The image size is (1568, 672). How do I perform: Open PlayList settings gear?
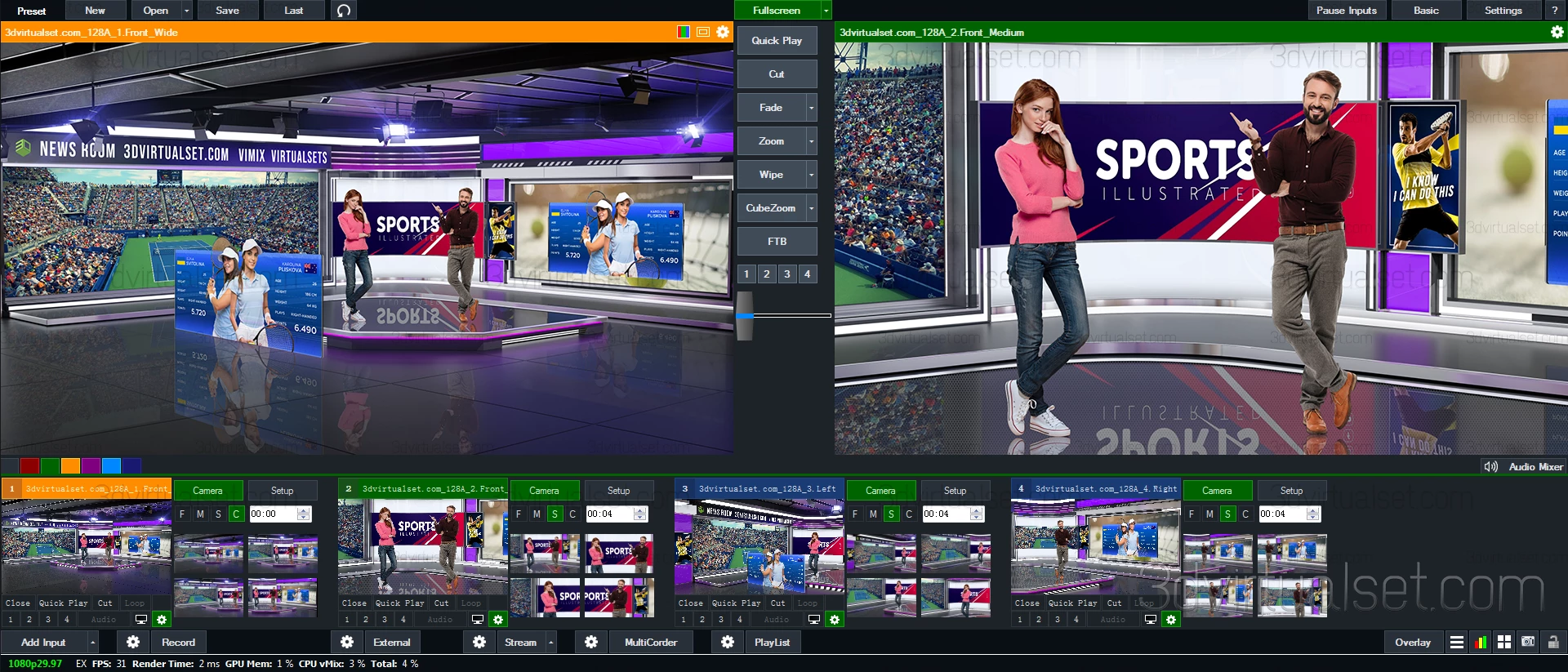tap(728, 643)
